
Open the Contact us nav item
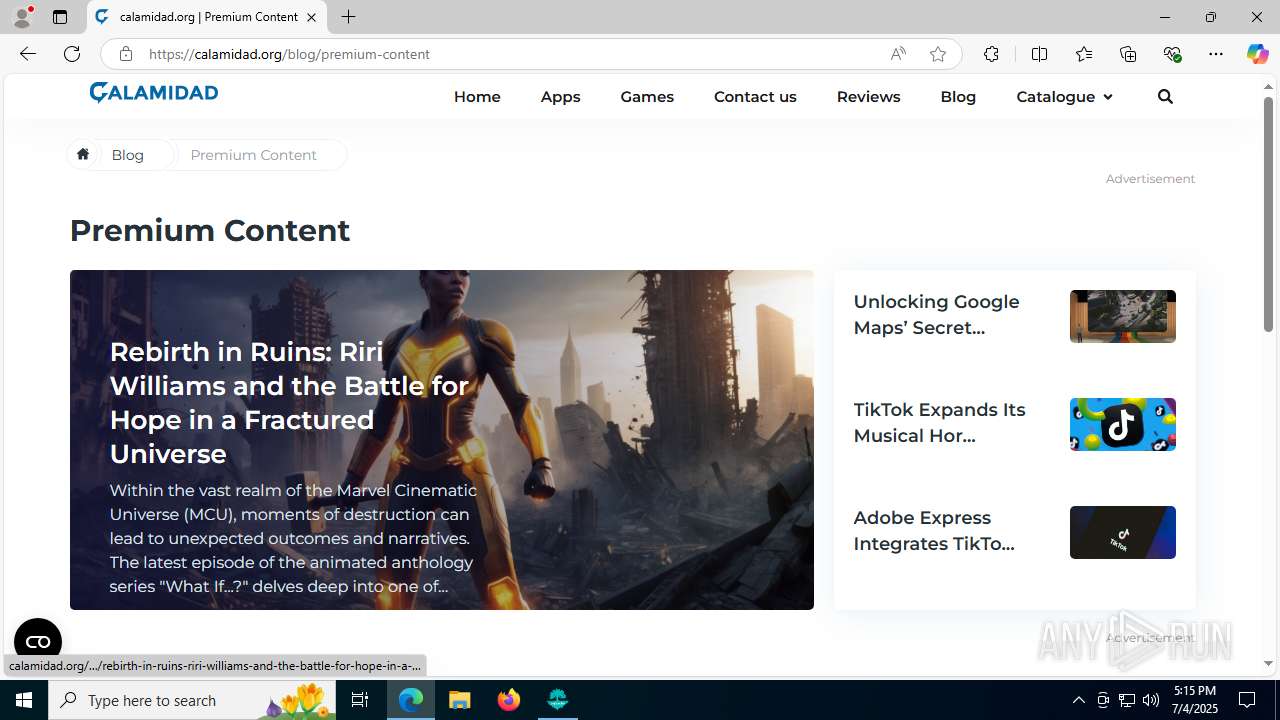pyautogui.click(x=755, y=97)
